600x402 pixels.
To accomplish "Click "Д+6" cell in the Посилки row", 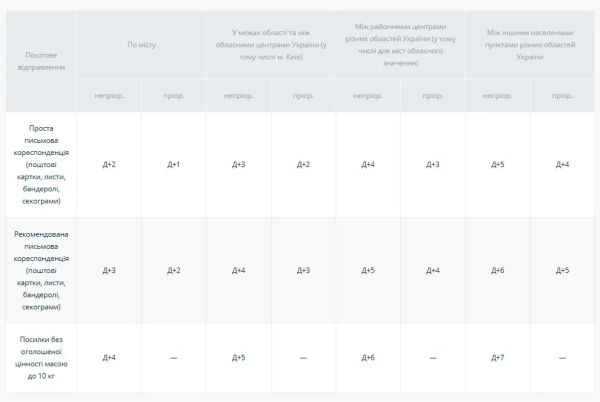I will pyautogui.click(x=368, y=357).
